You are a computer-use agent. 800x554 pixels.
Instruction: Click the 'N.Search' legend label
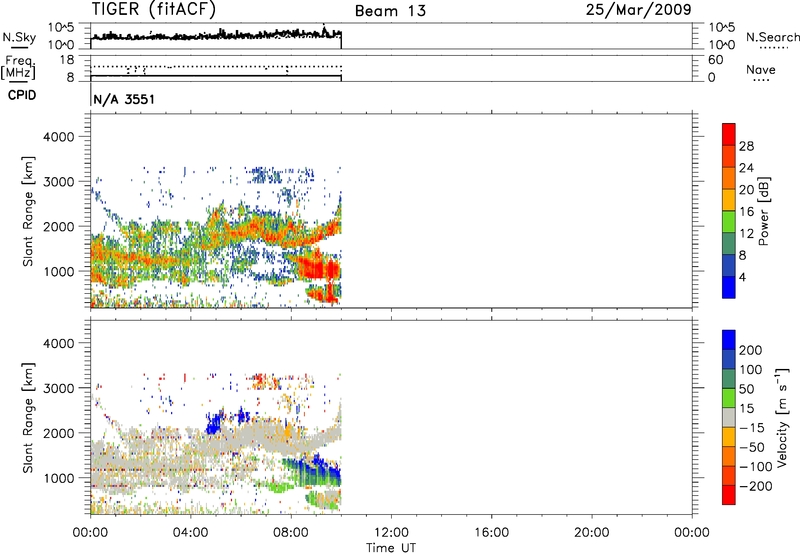(772, 37)
